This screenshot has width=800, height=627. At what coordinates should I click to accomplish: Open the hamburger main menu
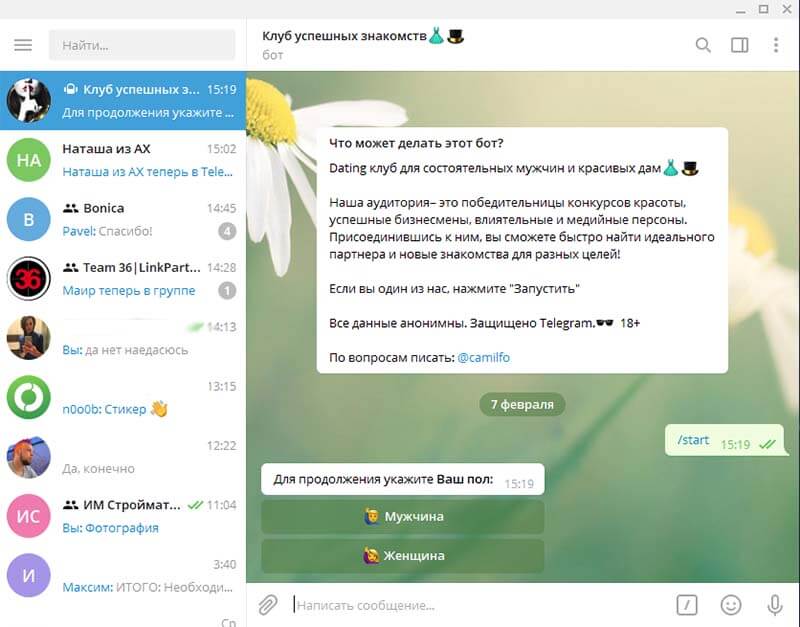click(23, 45)
